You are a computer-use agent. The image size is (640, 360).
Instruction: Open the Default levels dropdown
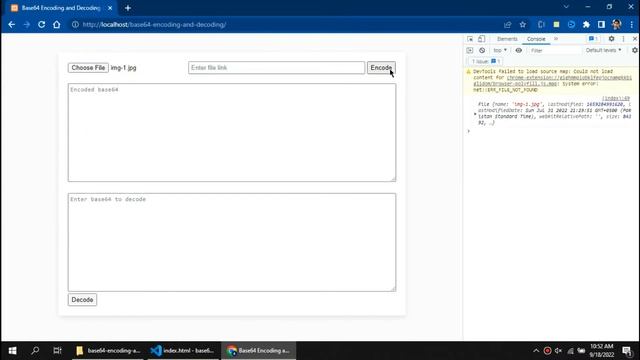(604, 50)
